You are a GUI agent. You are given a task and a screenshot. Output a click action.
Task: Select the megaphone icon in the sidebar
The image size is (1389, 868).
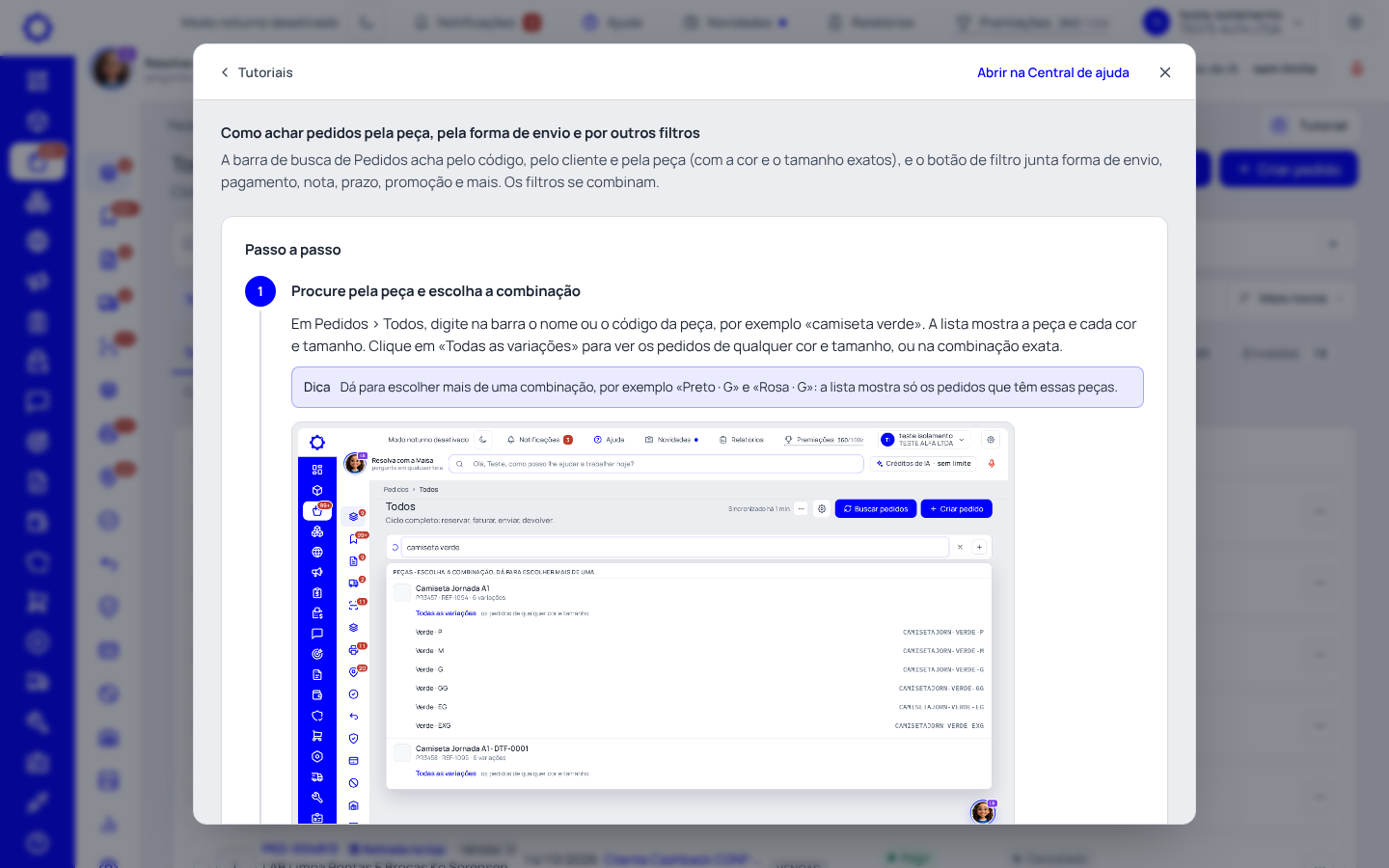click(x=38, y=282)
